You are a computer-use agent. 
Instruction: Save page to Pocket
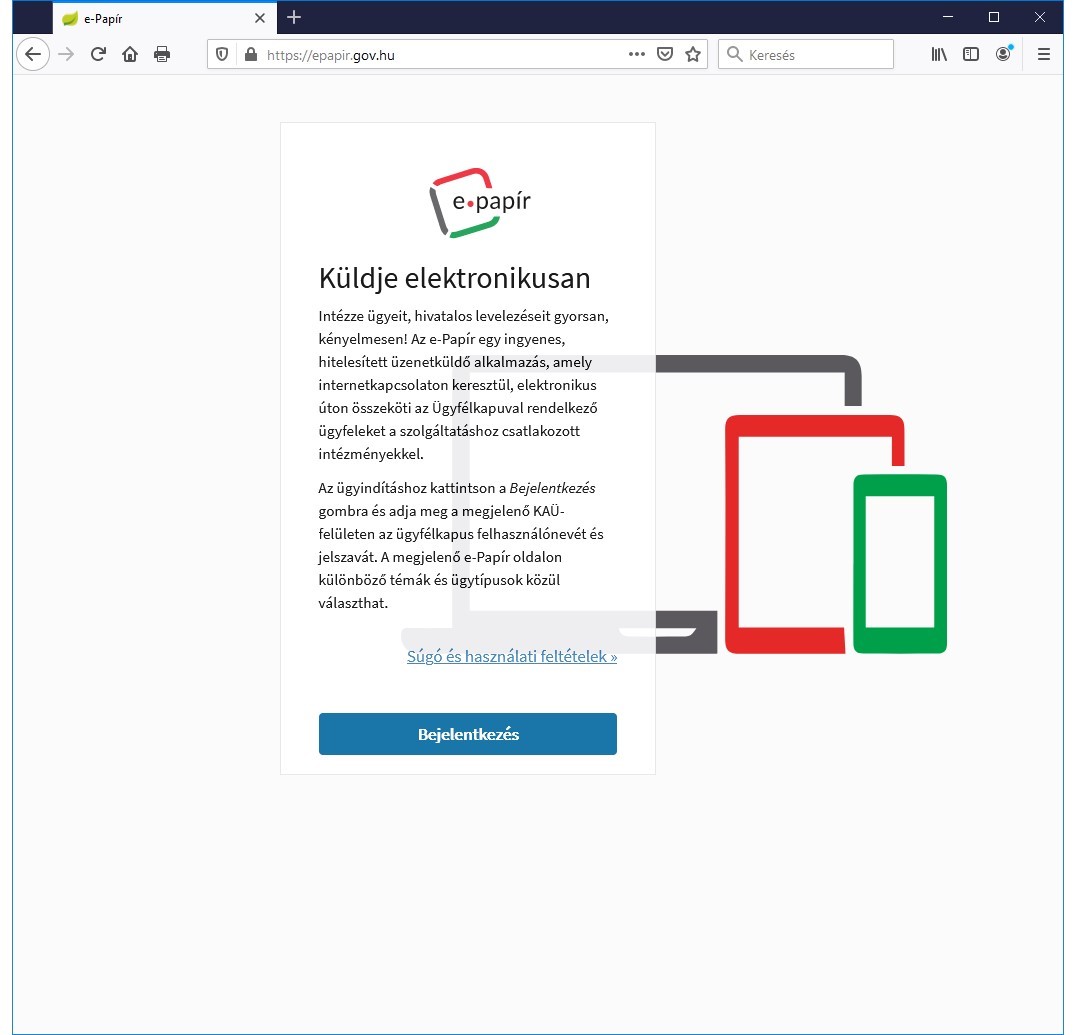pyautogui.click(x=664, y=54)
